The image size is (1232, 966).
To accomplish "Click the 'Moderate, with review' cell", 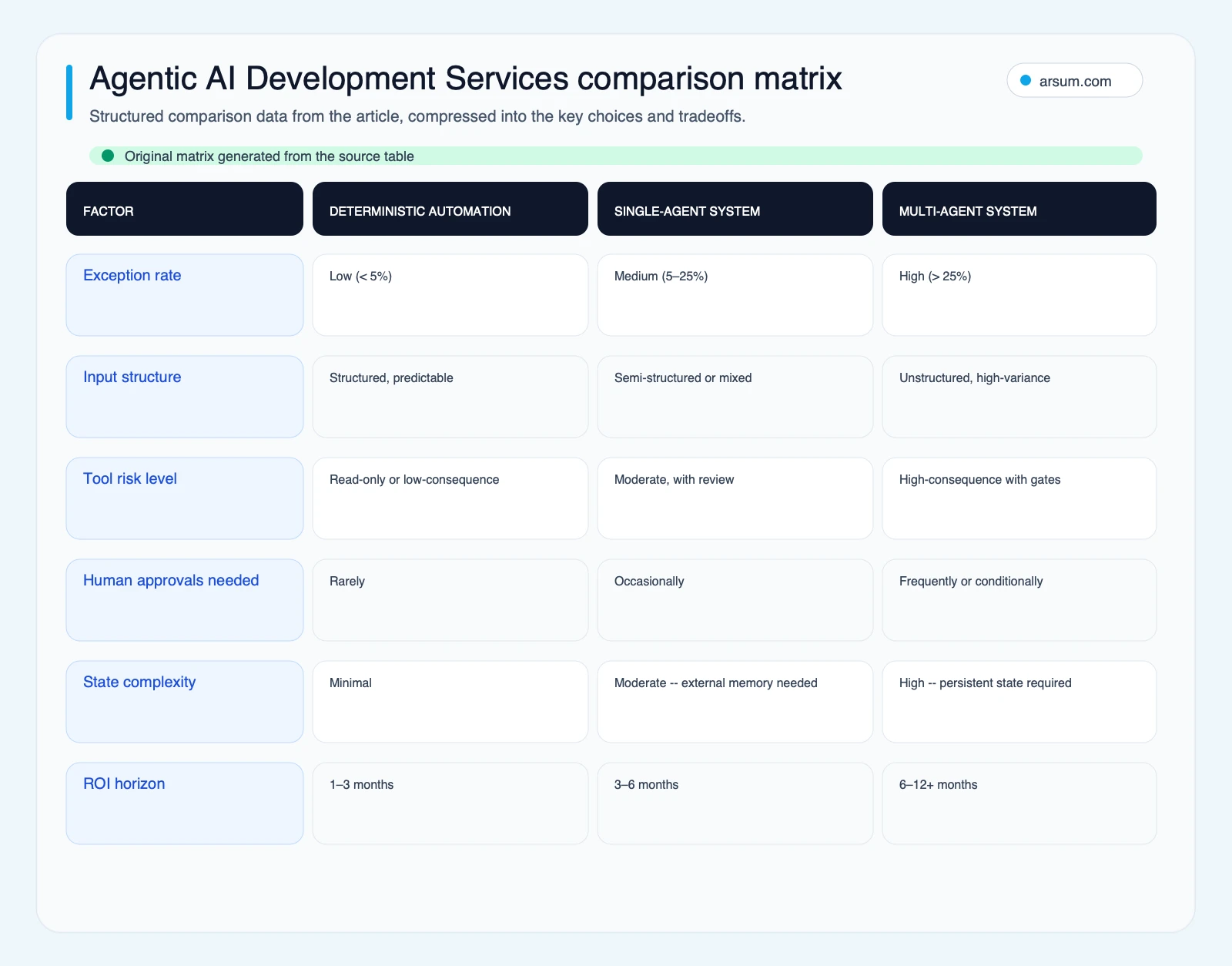I will point(735,498).
